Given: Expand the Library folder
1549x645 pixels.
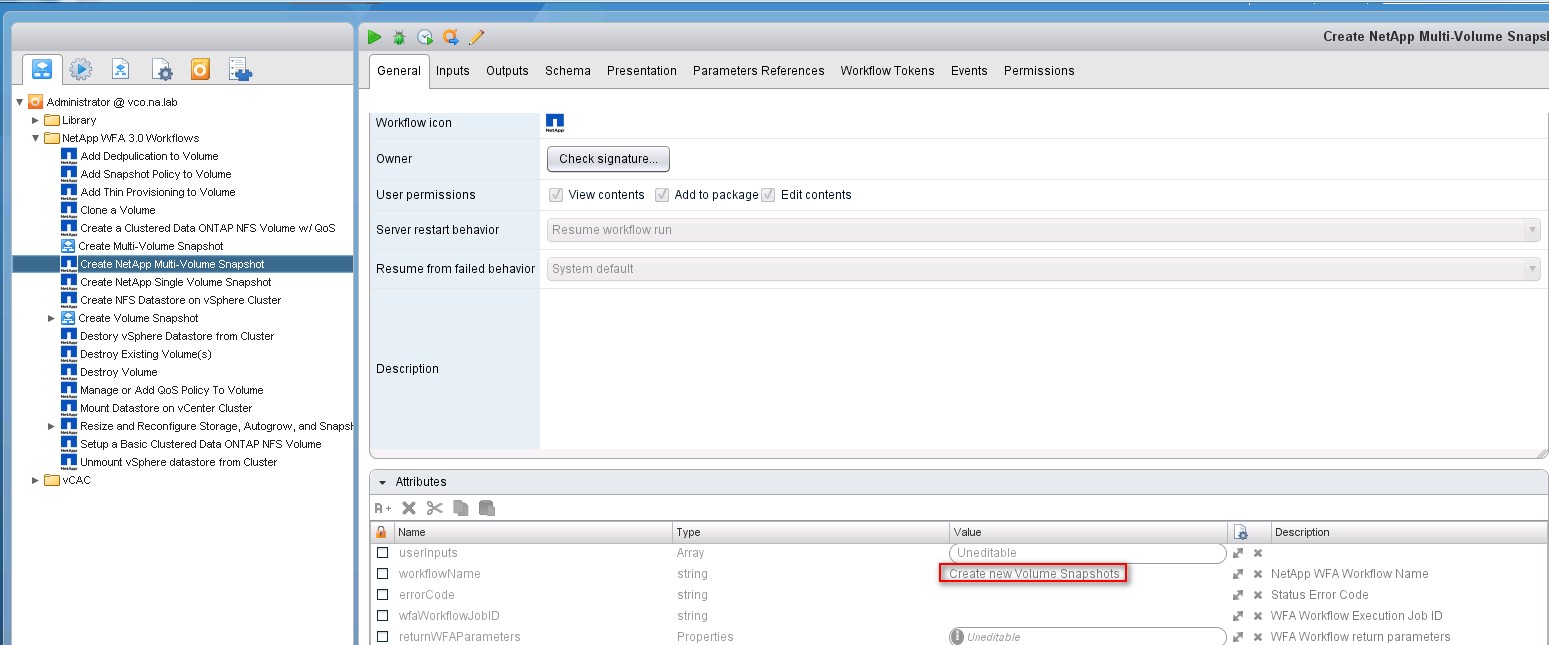Looking at the screenshot, I should click(35, 120).
